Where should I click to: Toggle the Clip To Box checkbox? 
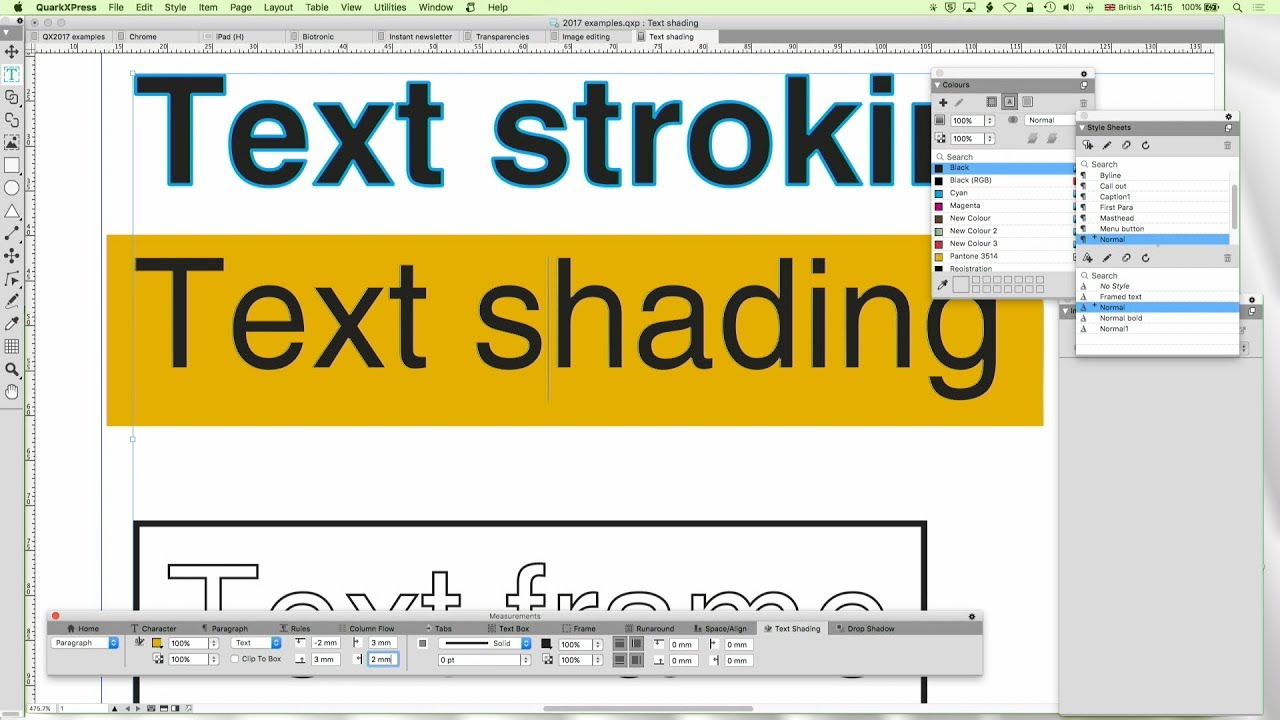pos(235,660)
